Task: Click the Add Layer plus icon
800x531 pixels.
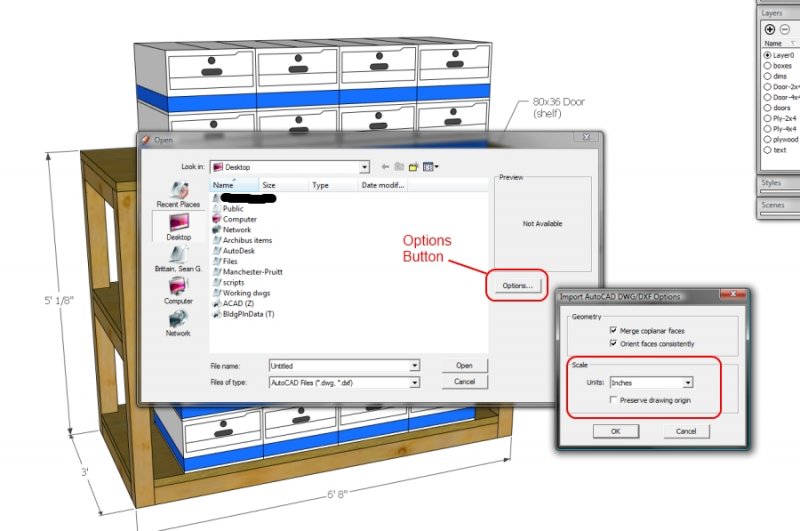Action: 770,29
